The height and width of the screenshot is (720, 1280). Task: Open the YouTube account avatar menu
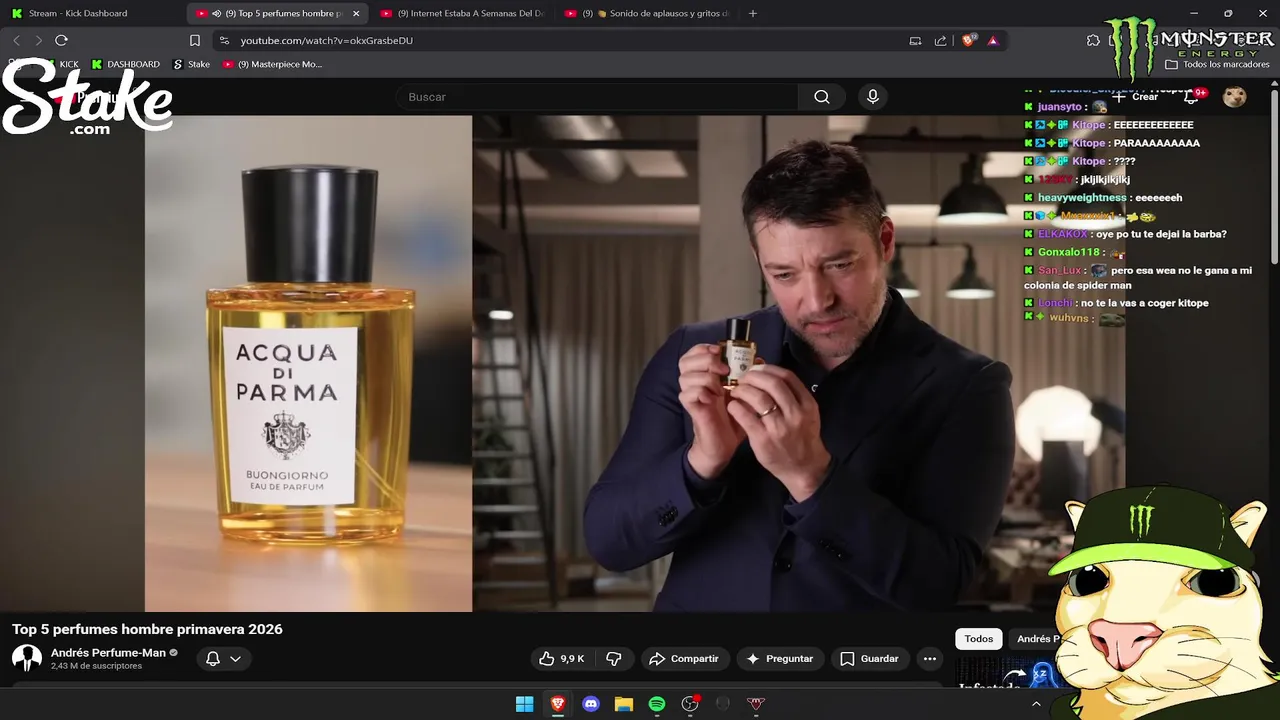tap(1235, 97)
